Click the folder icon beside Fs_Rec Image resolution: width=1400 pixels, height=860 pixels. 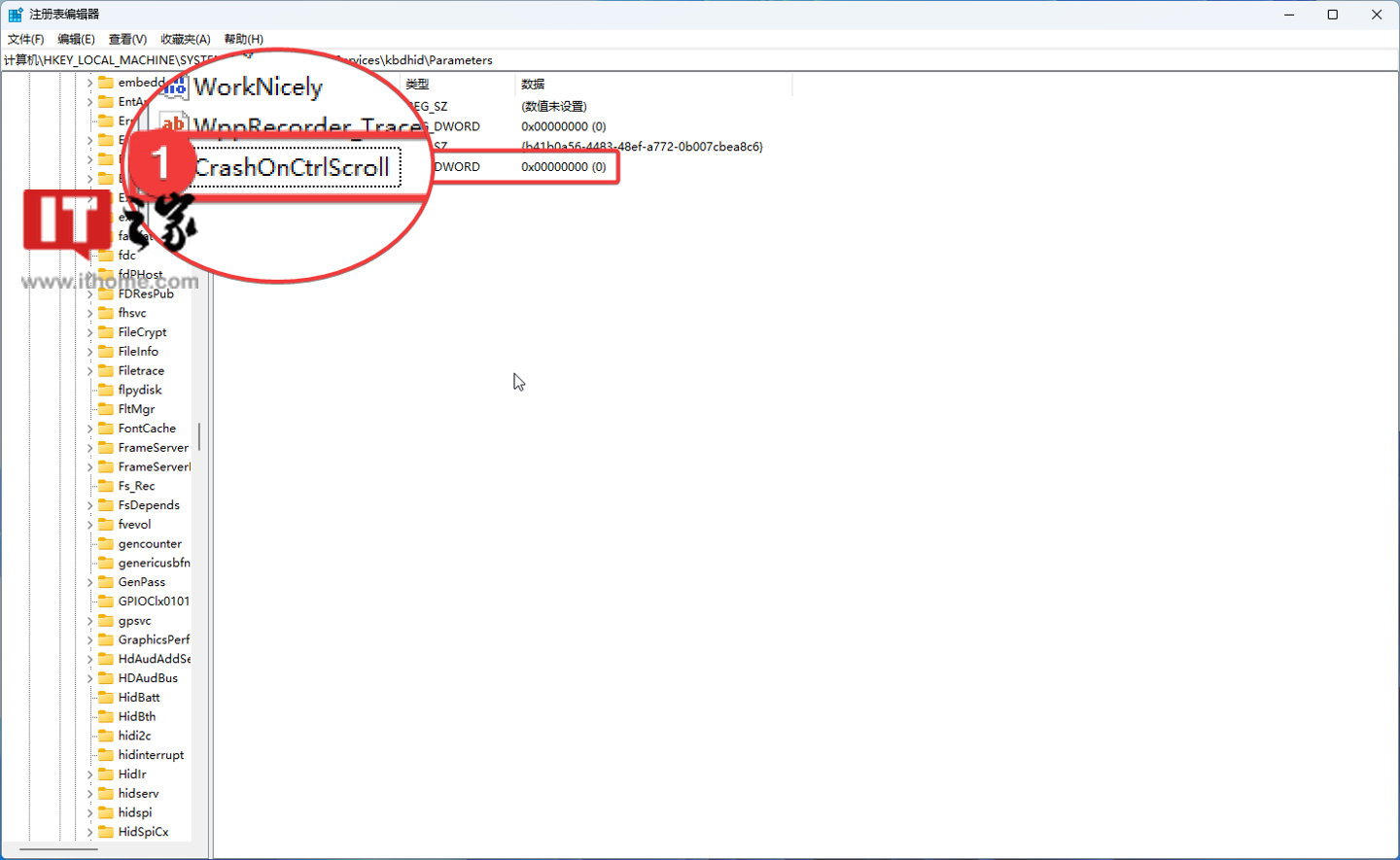pyautogui.click(x=106, y=486)
